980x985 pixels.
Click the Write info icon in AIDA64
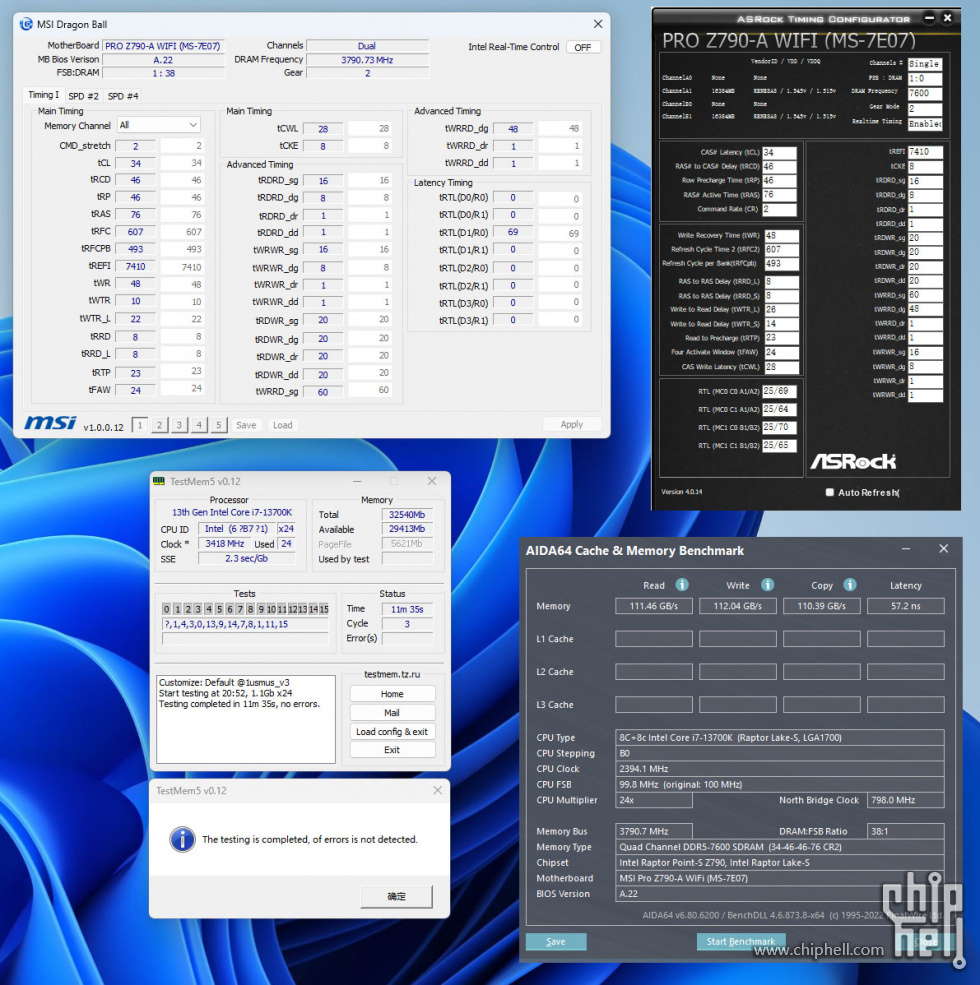pyautogui.click(x=767, y=585)
